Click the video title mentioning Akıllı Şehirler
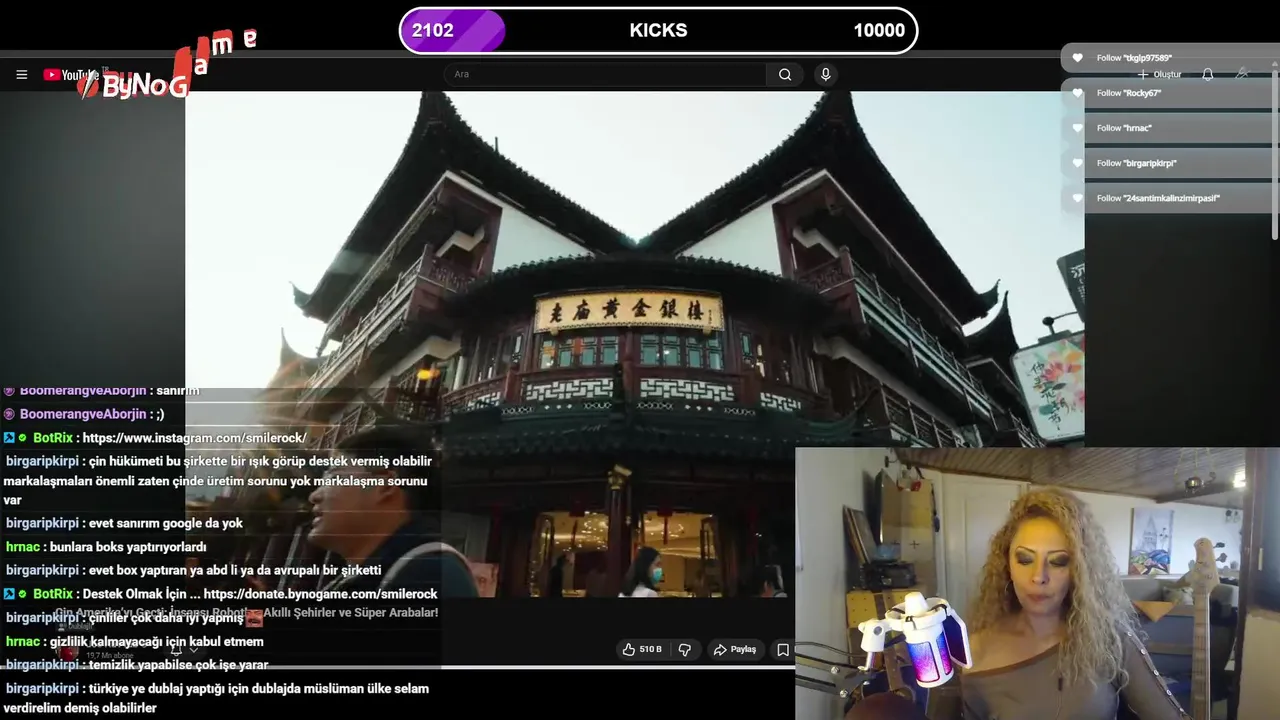This screenshot has height=720, width=1280. coord(247,612)
